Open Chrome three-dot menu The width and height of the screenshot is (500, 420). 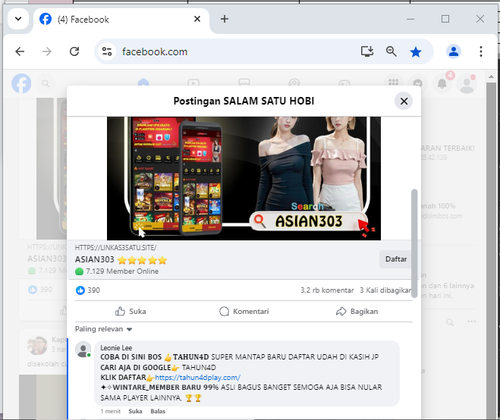(x=481, y=52)
